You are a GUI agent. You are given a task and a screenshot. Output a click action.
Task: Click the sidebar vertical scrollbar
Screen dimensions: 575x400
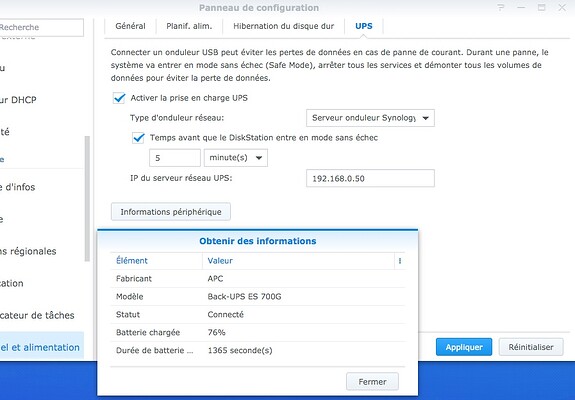[x=87, y=198]
